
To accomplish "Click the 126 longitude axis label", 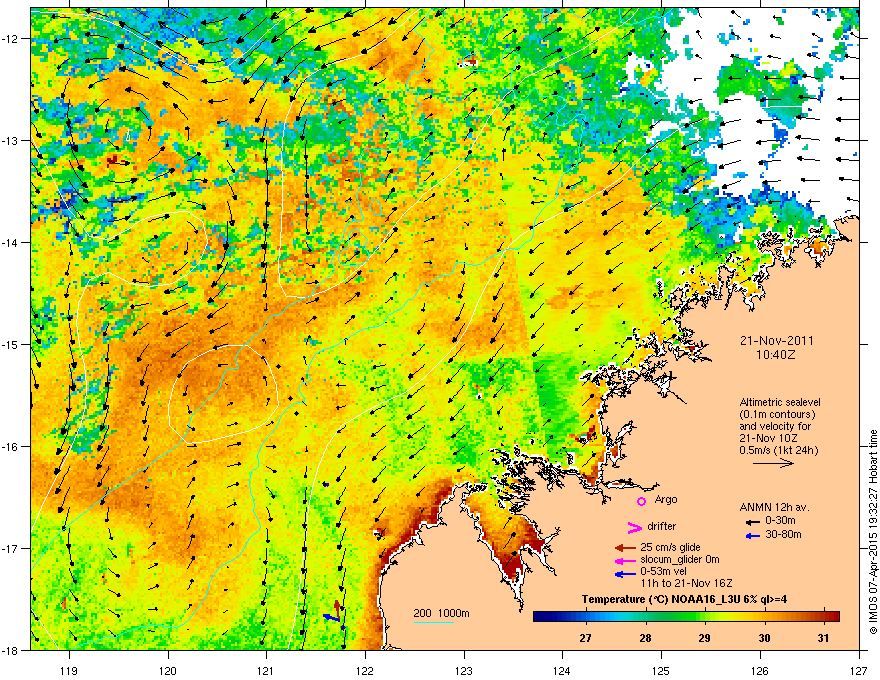I will click(x=760, y=670).
